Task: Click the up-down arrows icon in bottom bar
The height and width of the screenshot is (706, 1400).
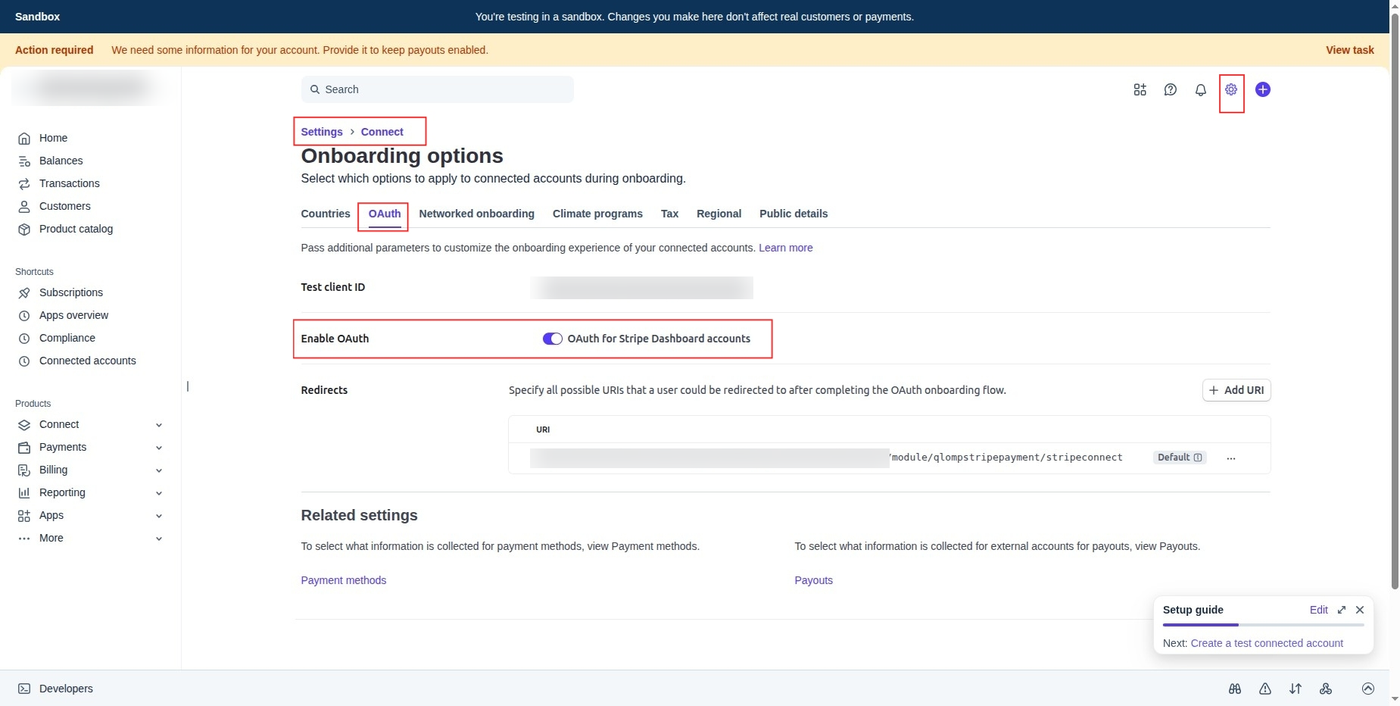Action: (1295, 689)
